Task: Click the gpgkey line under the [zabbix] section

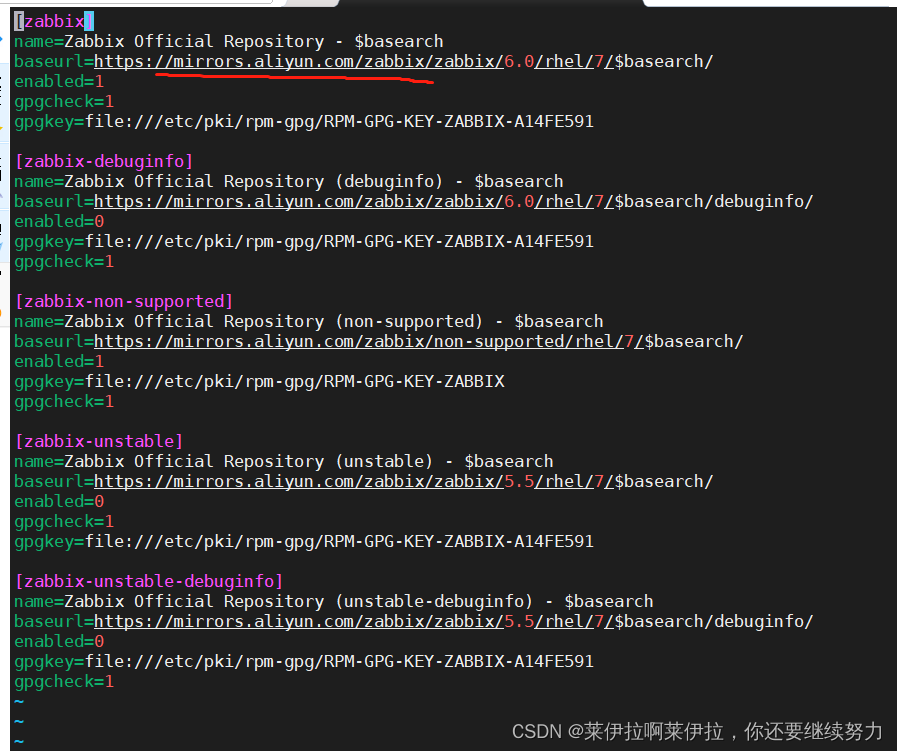Action: pyautogui.click(x=304, y=122)
